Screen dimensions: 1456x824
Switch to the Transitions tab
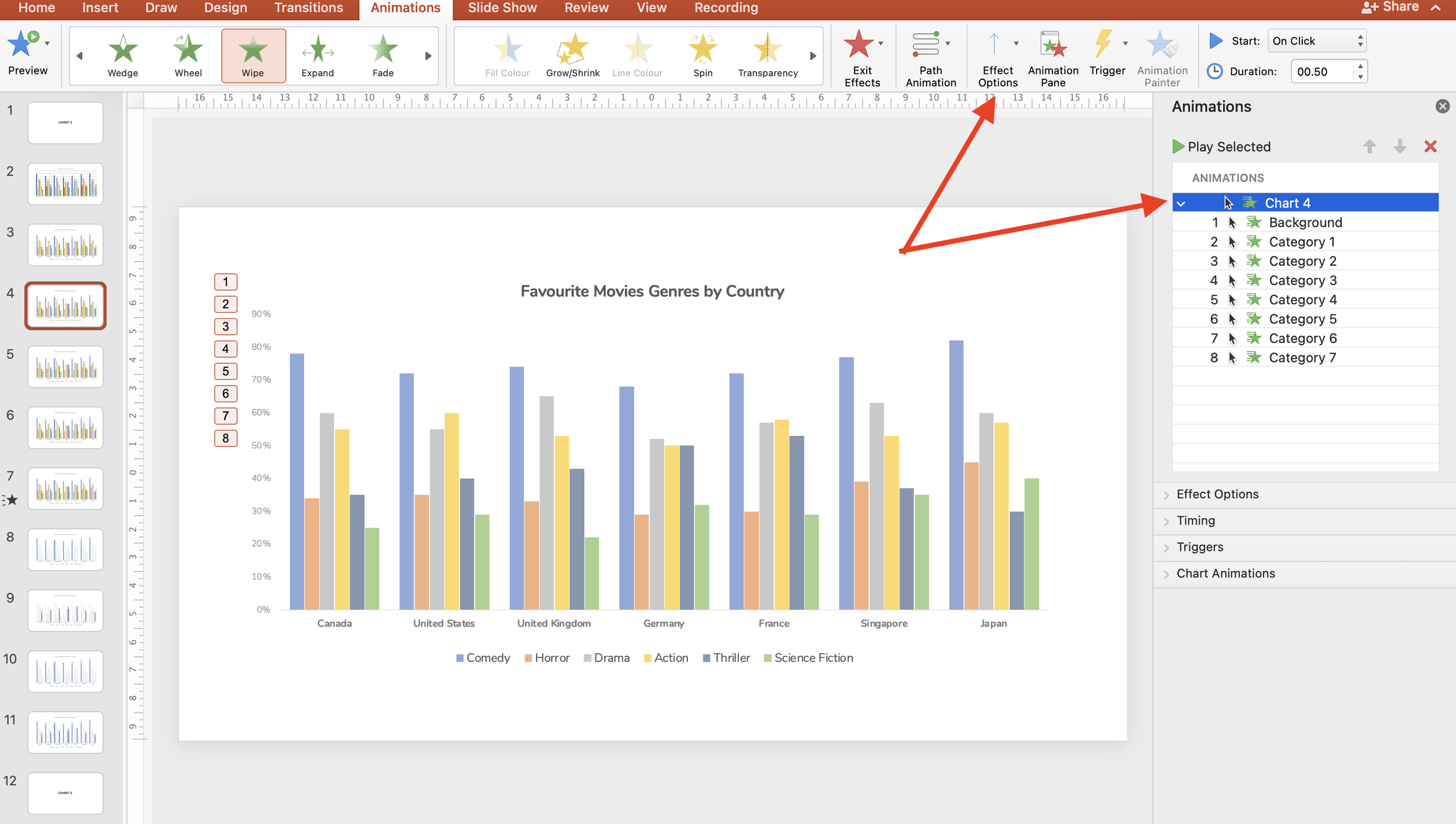tap(308, 8)
